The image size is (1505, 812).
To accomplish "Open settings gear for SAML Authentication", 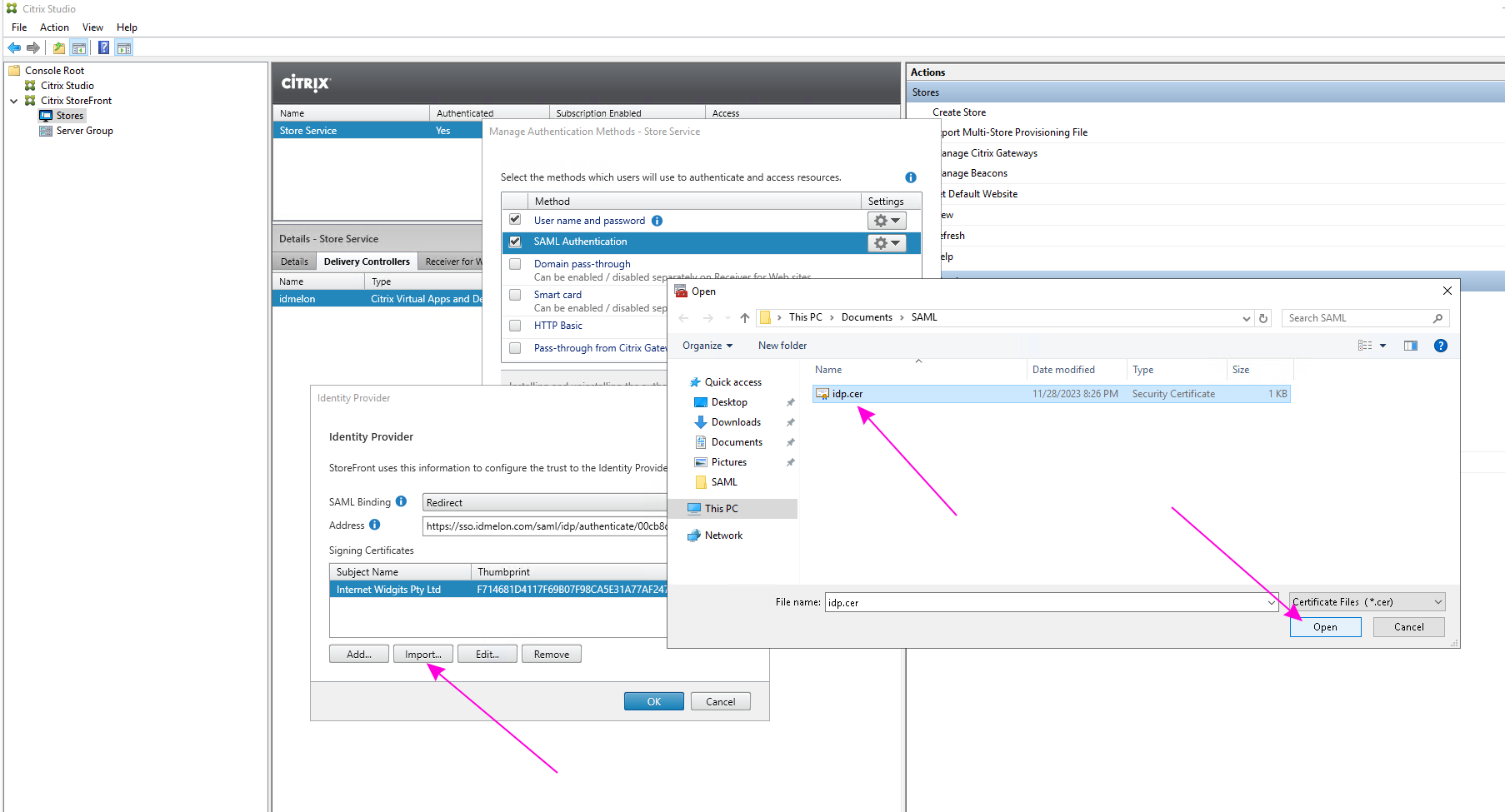I will [x=887, y=243].
